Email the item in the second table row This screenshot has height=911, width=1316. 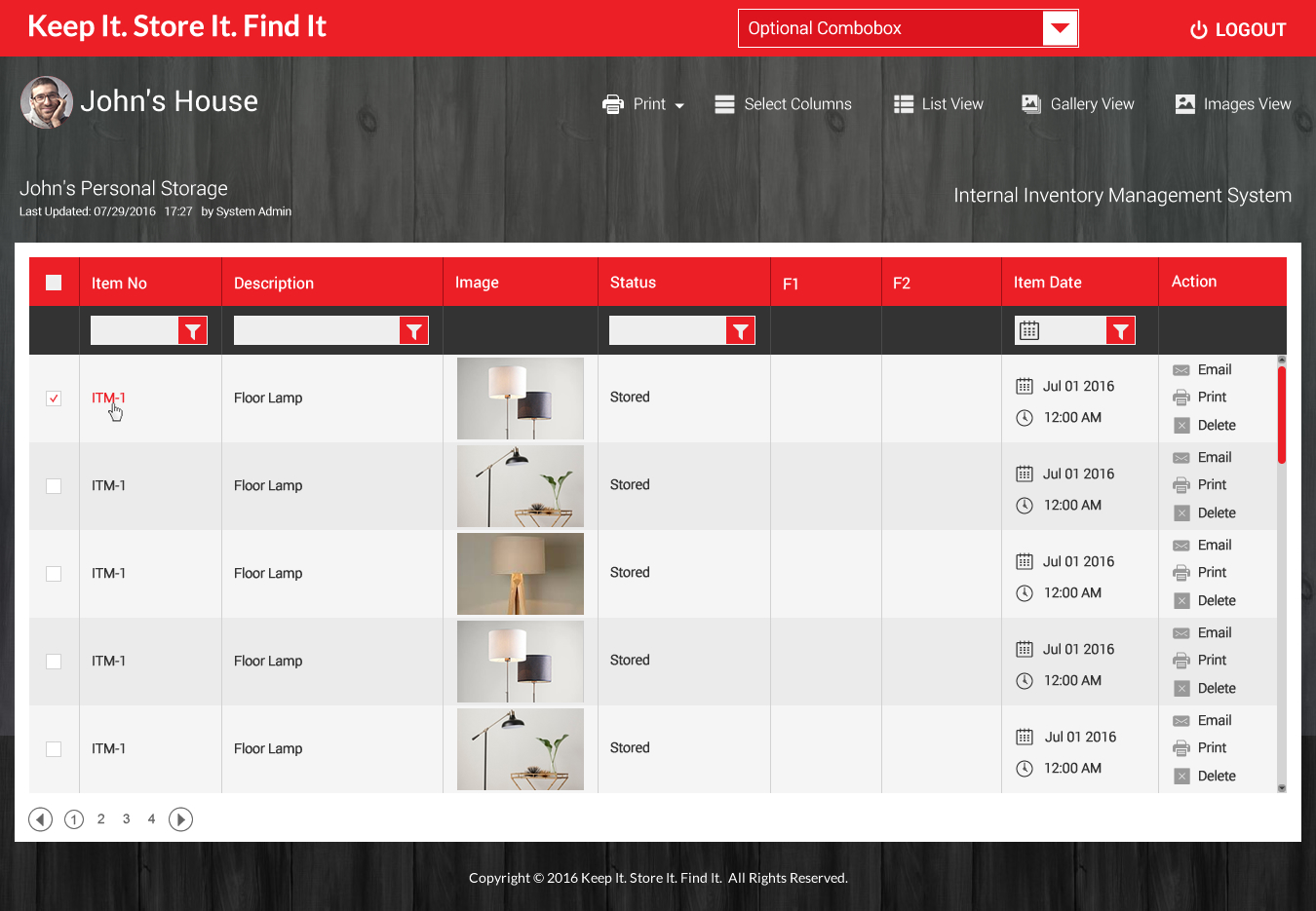coord(1203,458)
